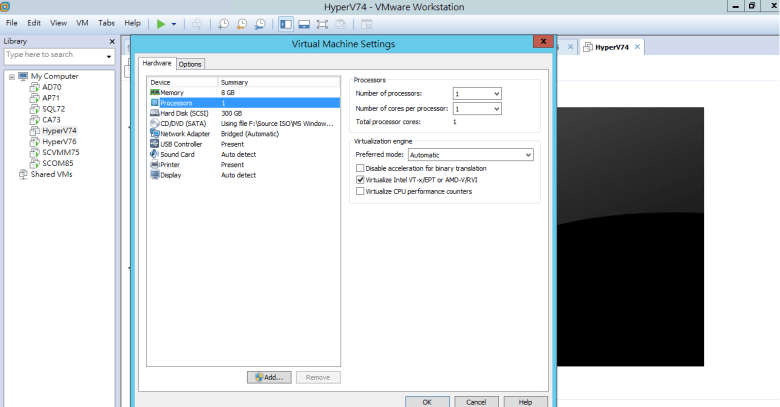Click the revert to snapshot icon
The height and width of the screenshot is (407, 780).
(x=241, y=23)
